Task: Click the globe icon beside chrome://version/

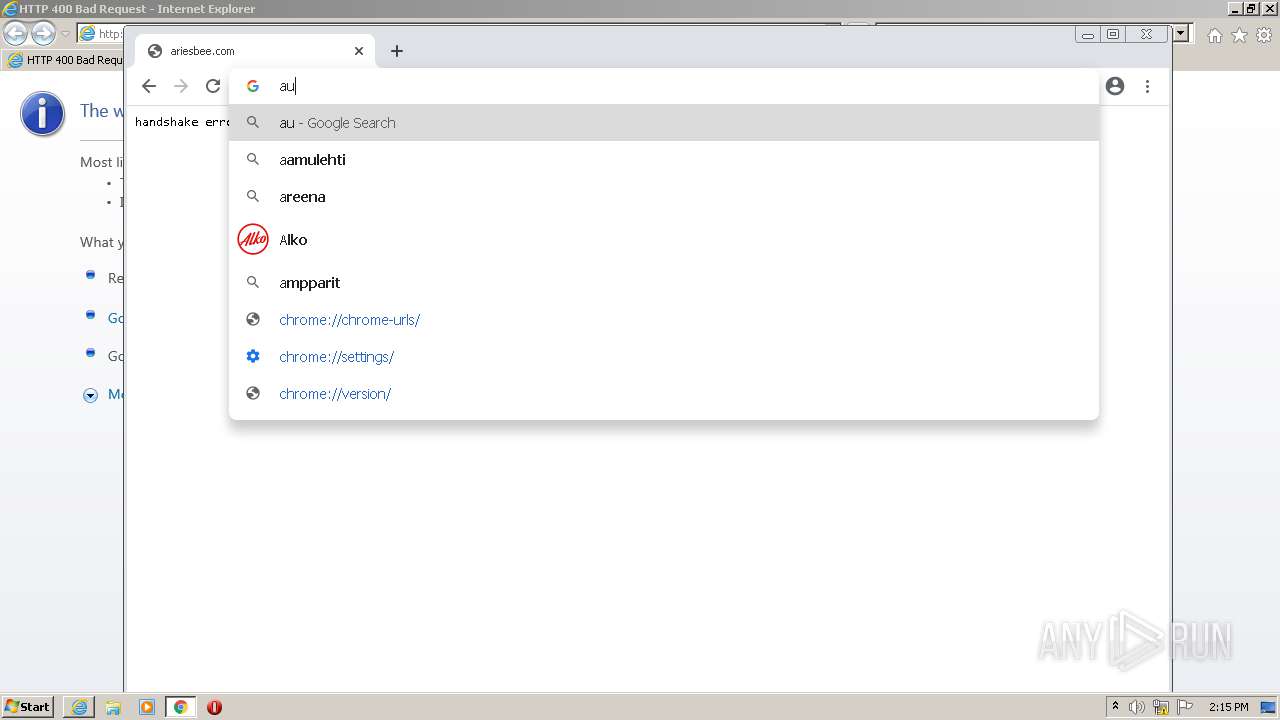Action: [253, 394]
